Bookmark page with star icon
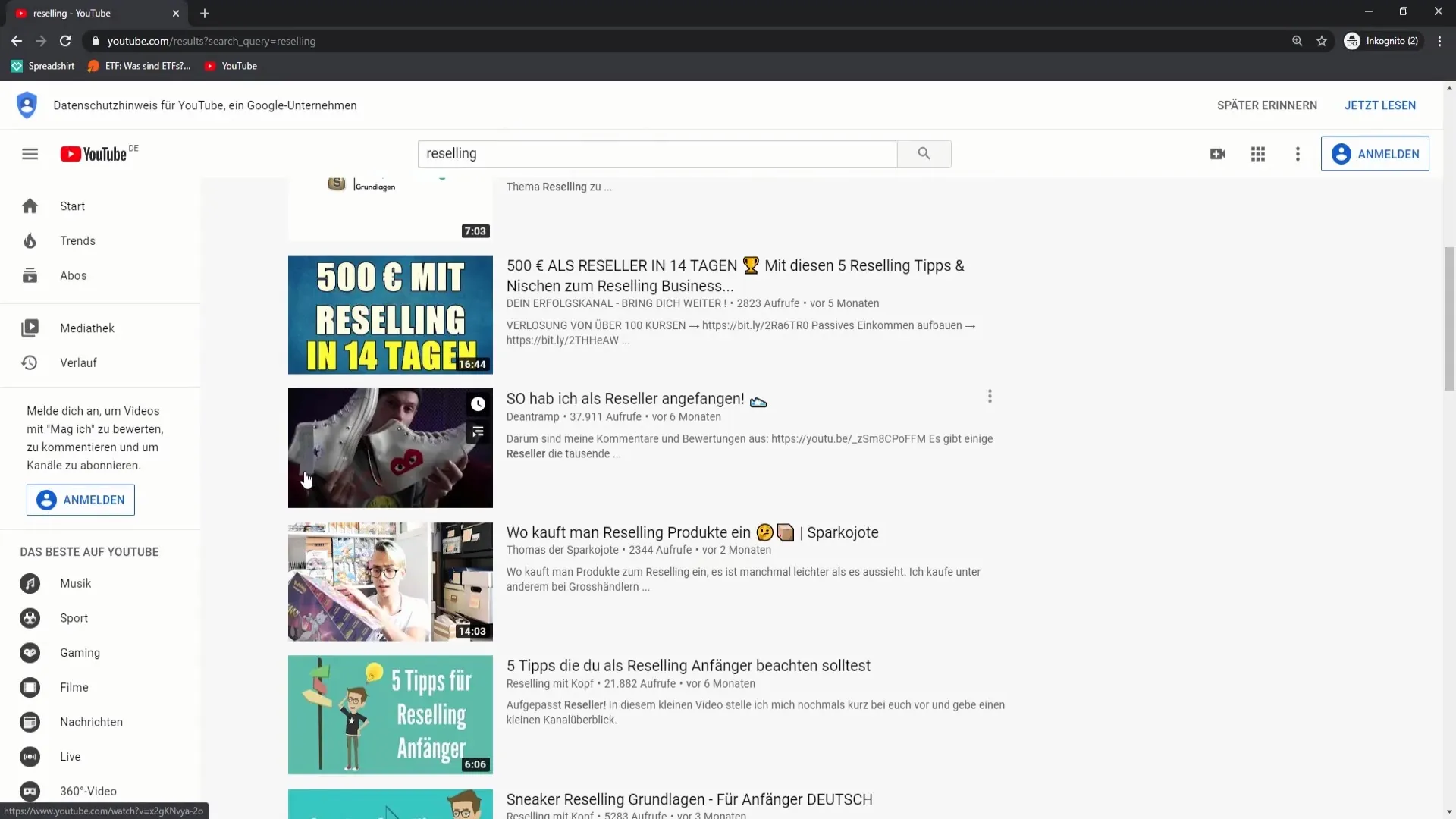1456x819 pixels. [x=1322, y=41]
